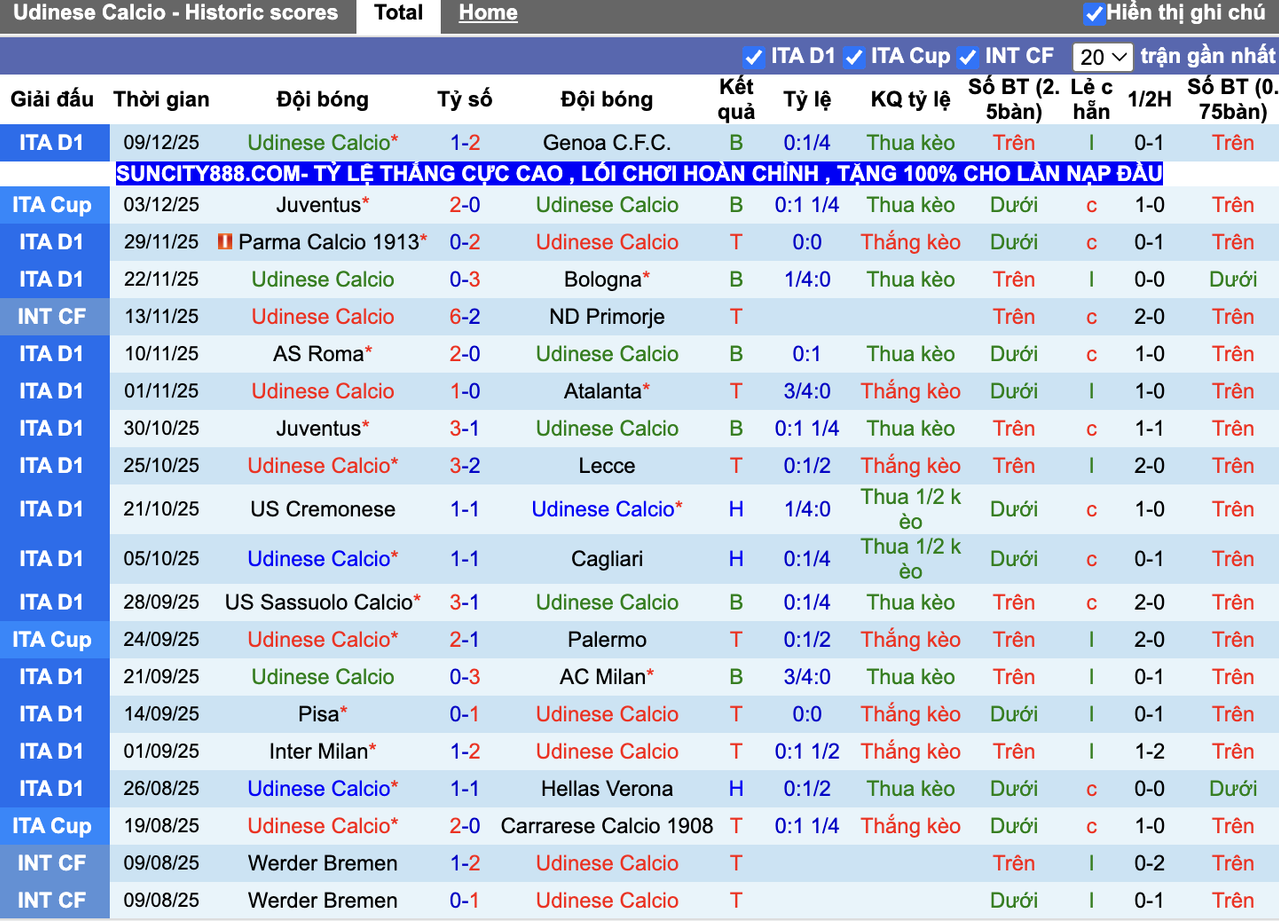
Task: Click the Thời gian column header
Action: coord(162,99)
